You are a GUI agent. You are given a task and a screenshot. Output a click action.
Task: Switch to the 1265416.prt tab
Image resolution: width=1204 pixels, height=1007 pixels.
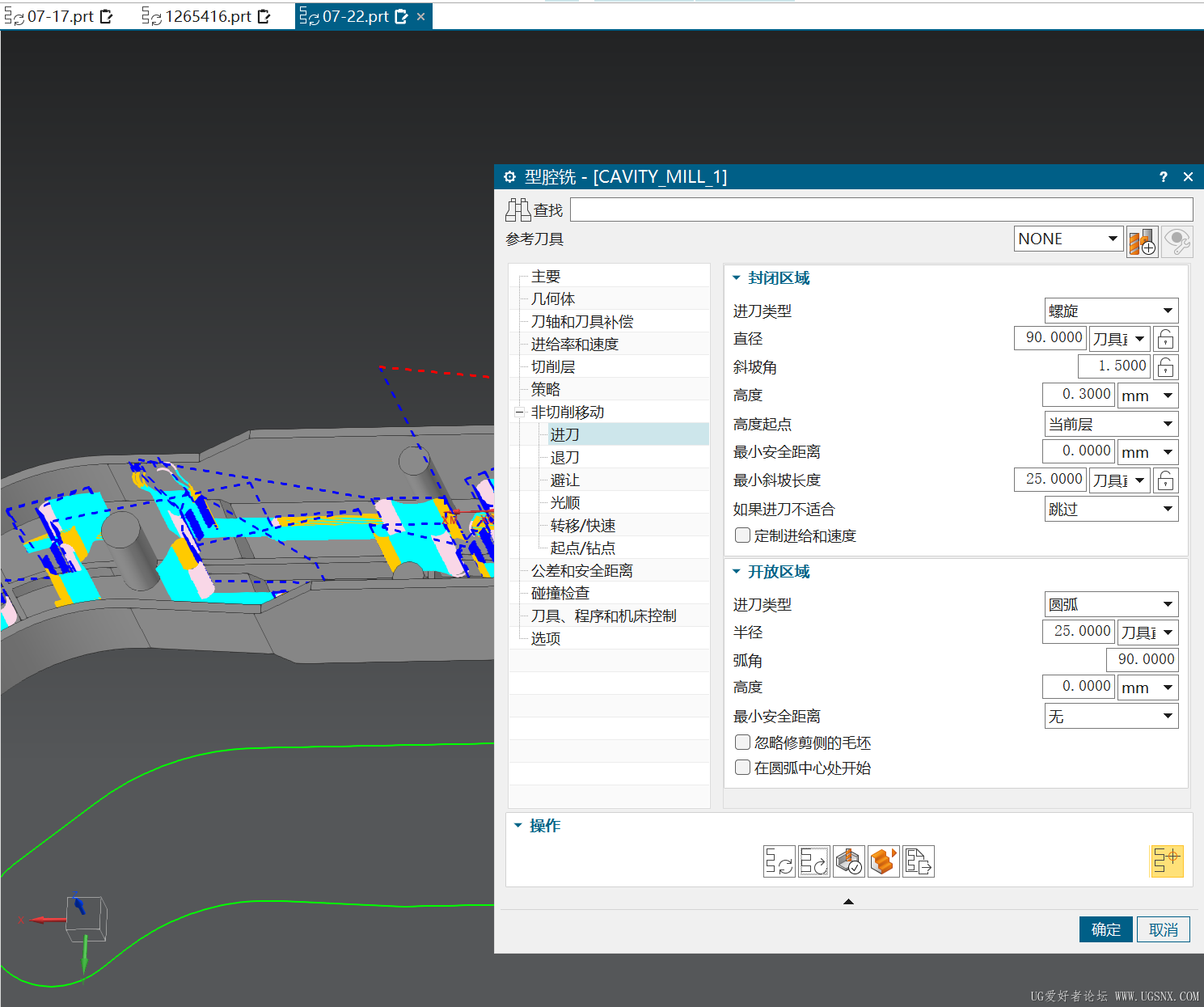pyautogui.click(x=208, y=16)
